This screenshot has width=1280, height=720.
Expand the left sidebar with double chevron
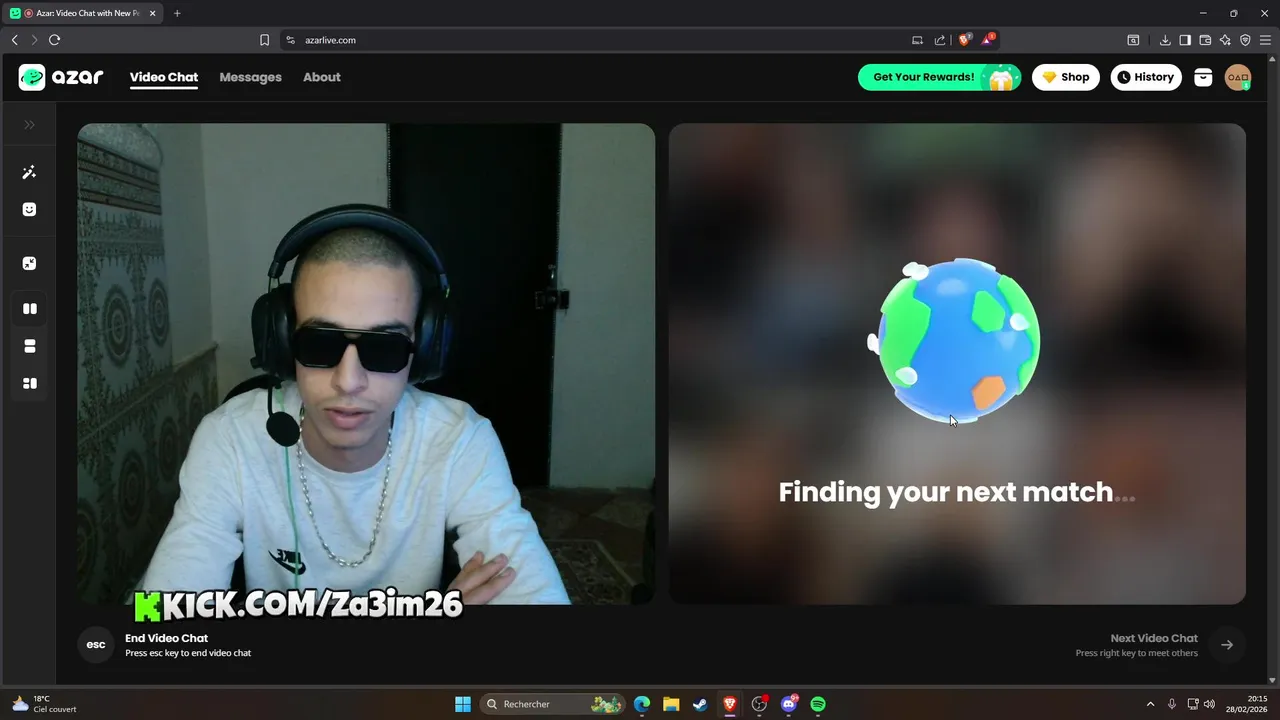[29, 125]
